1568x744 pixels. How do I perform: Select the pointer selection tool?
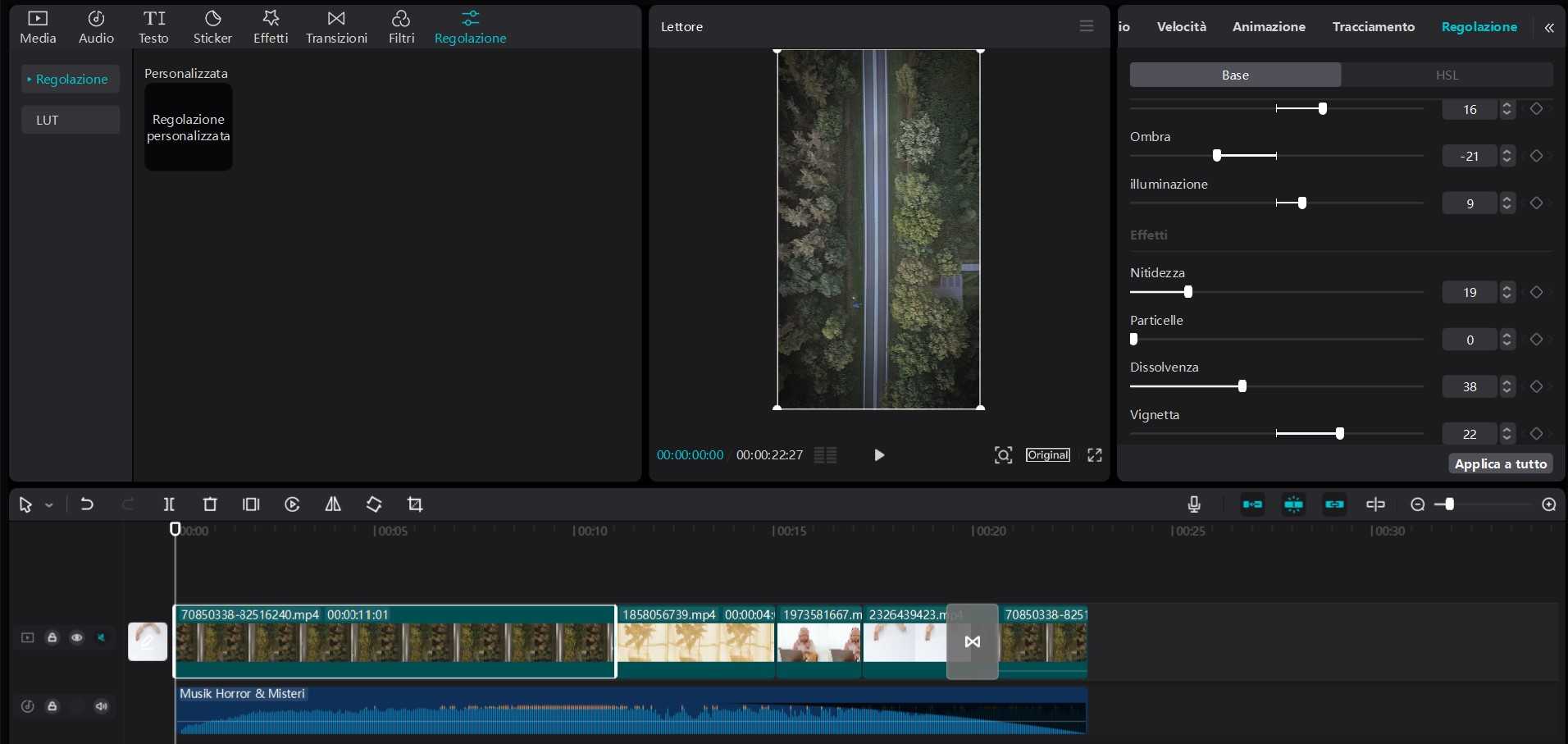coord(25,505)
